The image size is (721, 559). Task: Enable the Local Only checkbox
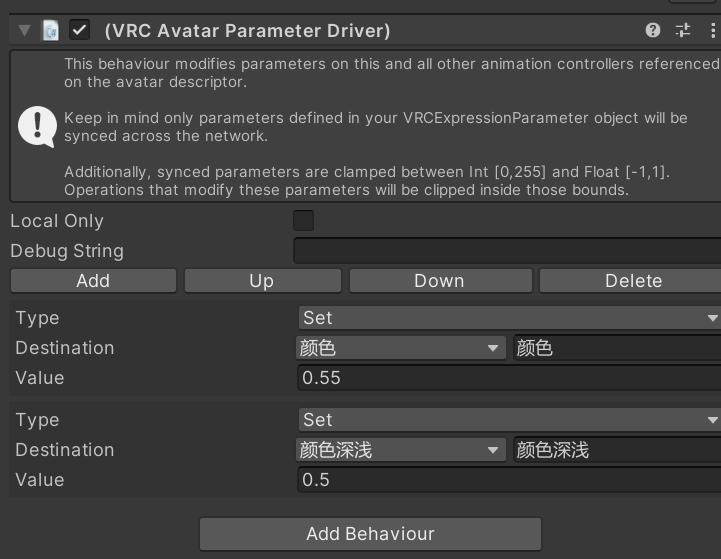click(303, 221)
